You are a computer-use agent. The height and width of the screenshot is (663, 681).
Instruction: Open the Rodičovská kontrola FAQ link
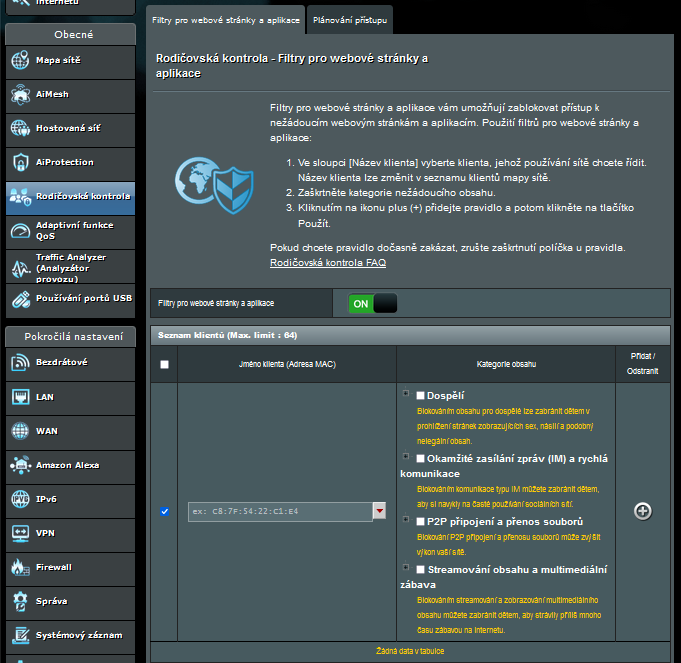click(327, 263)
